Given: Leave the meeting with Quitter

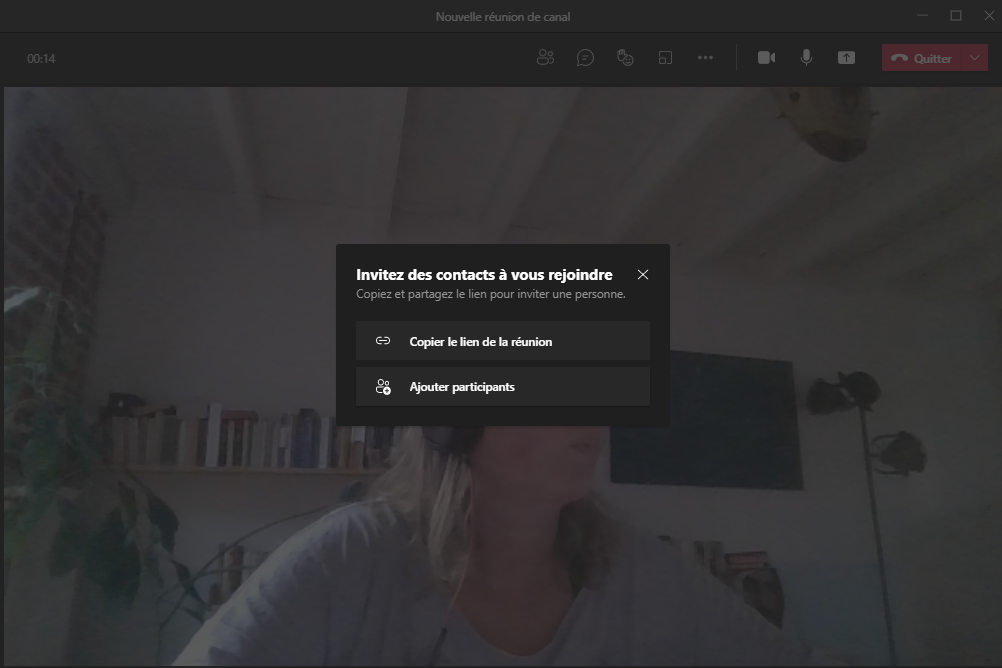Looking at the screenshot, I should pos(922,58).
